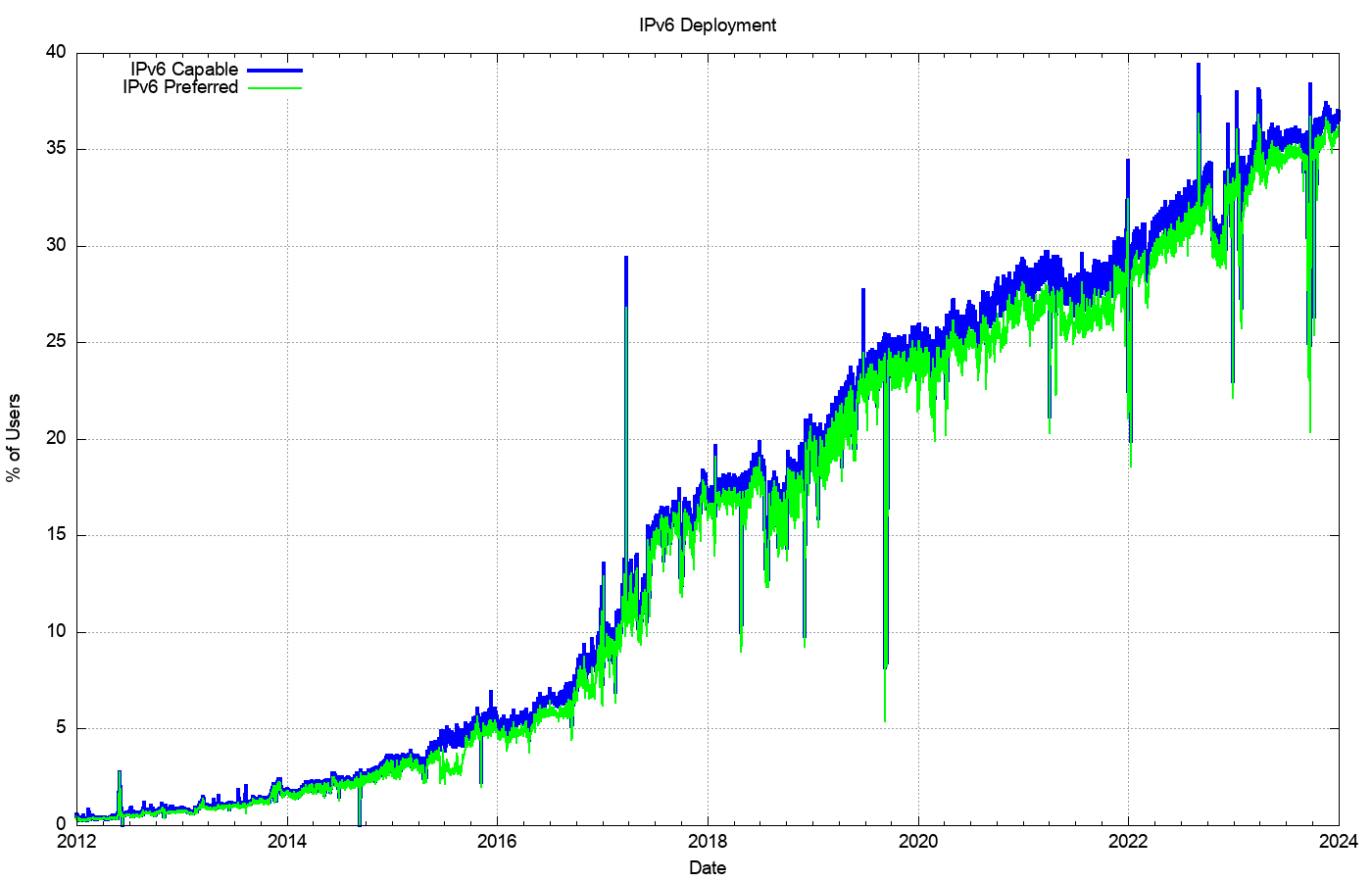Select the 2020 tick on the date axis
1372x882 pixels.
(x=918, y=841)
